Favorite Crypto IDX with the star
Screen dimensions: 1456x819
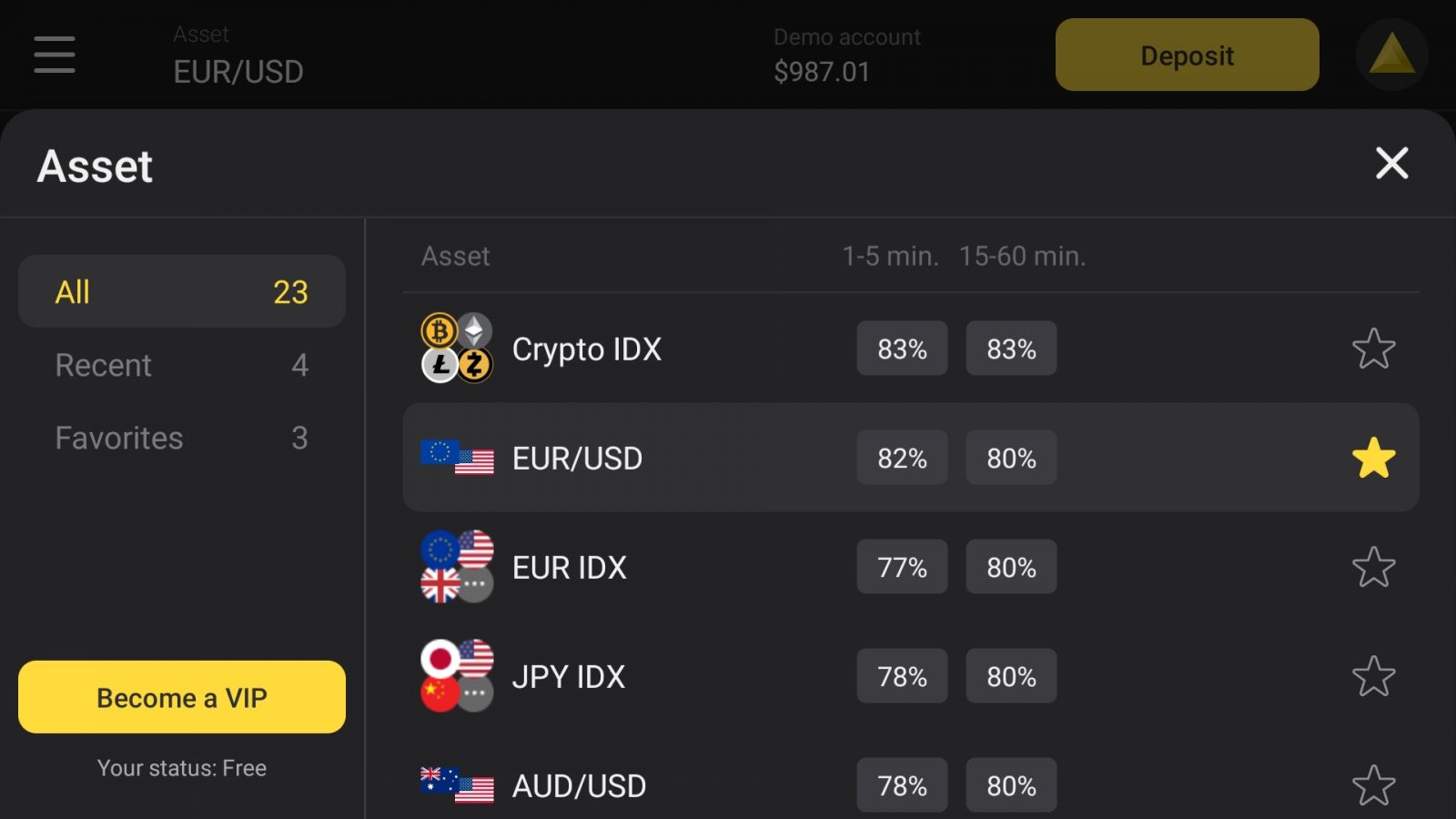pyautogui.click(x=1373, y=349)
